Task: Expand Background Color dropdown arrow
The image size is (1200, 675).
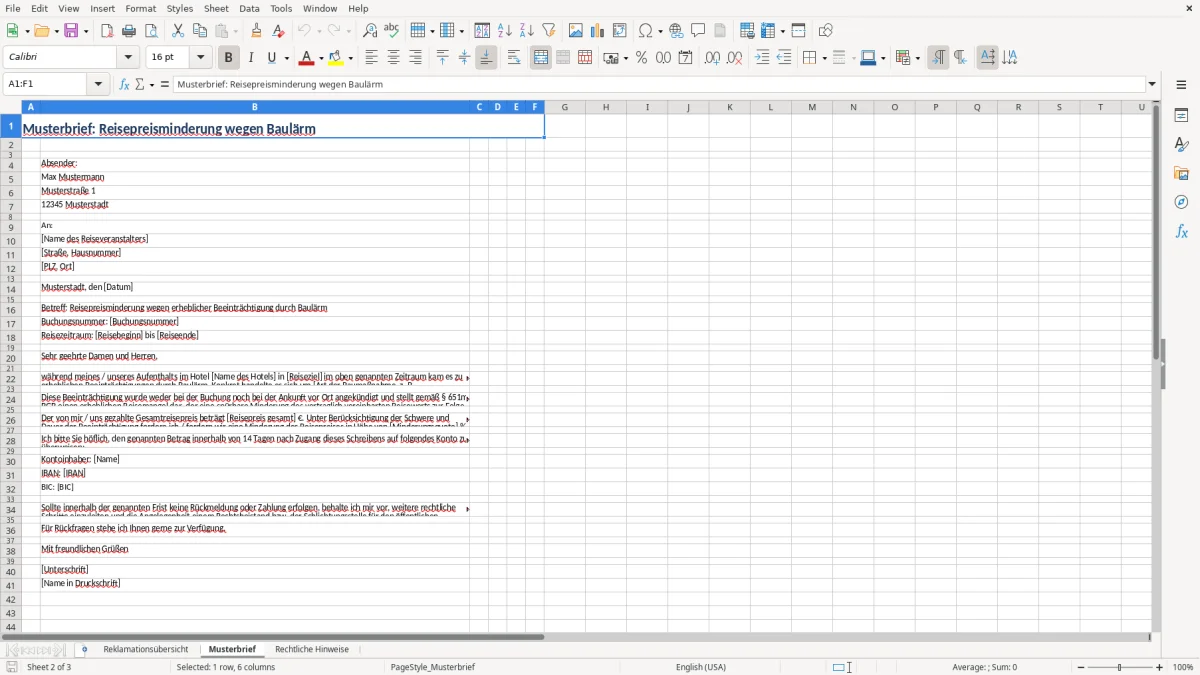Action: (x=351, y=58)
